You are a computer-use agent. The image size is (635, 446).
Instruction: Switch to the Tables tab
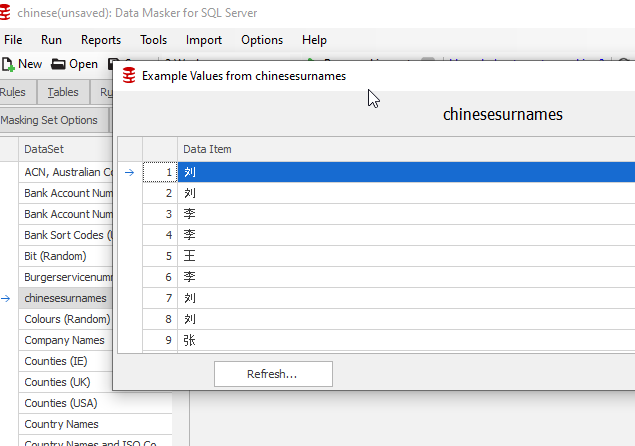click(x=63, y=92)
